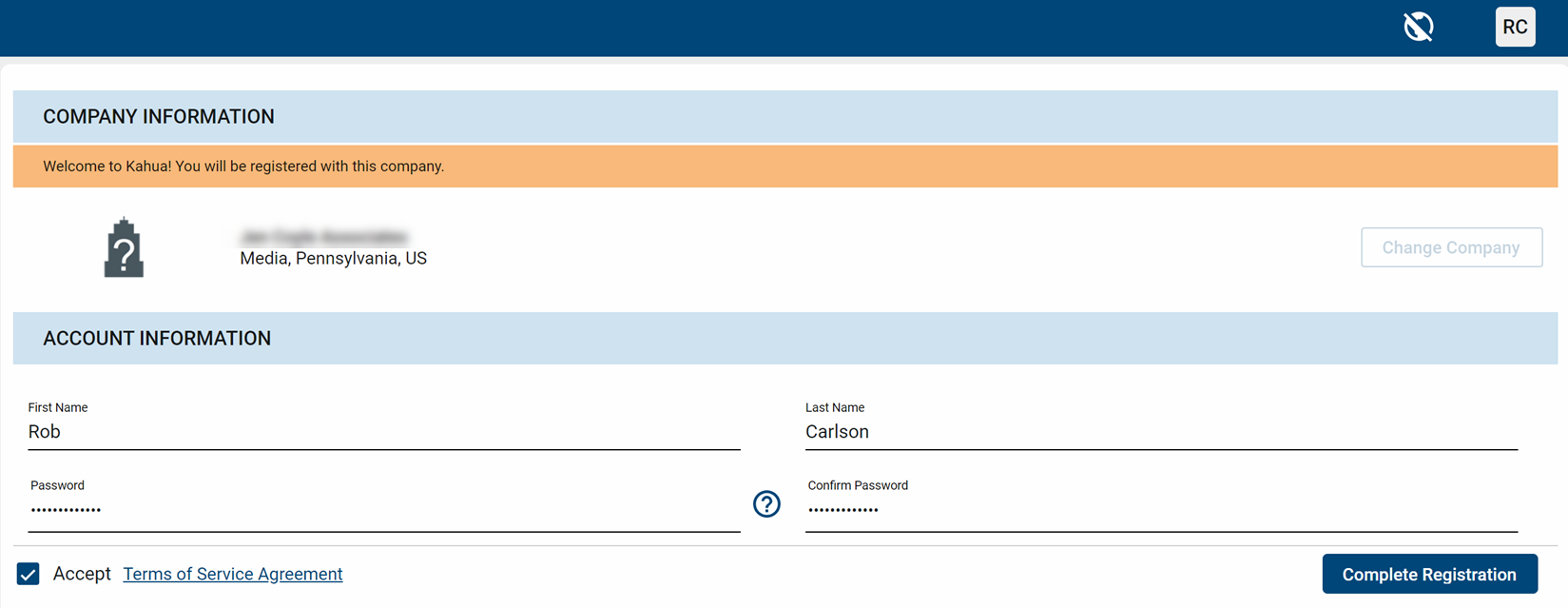The width and height of the screenshot is (1568, 608).
Task: Click the offline globe status icon
Action: (x=1418, y=27)
